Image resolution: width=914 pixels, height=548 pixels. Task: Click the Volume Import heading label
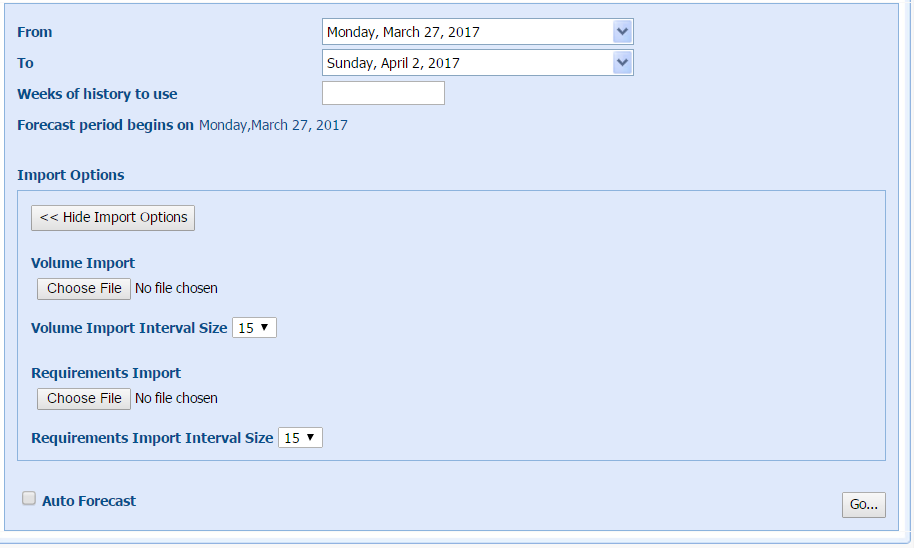[x=83, y=263]
